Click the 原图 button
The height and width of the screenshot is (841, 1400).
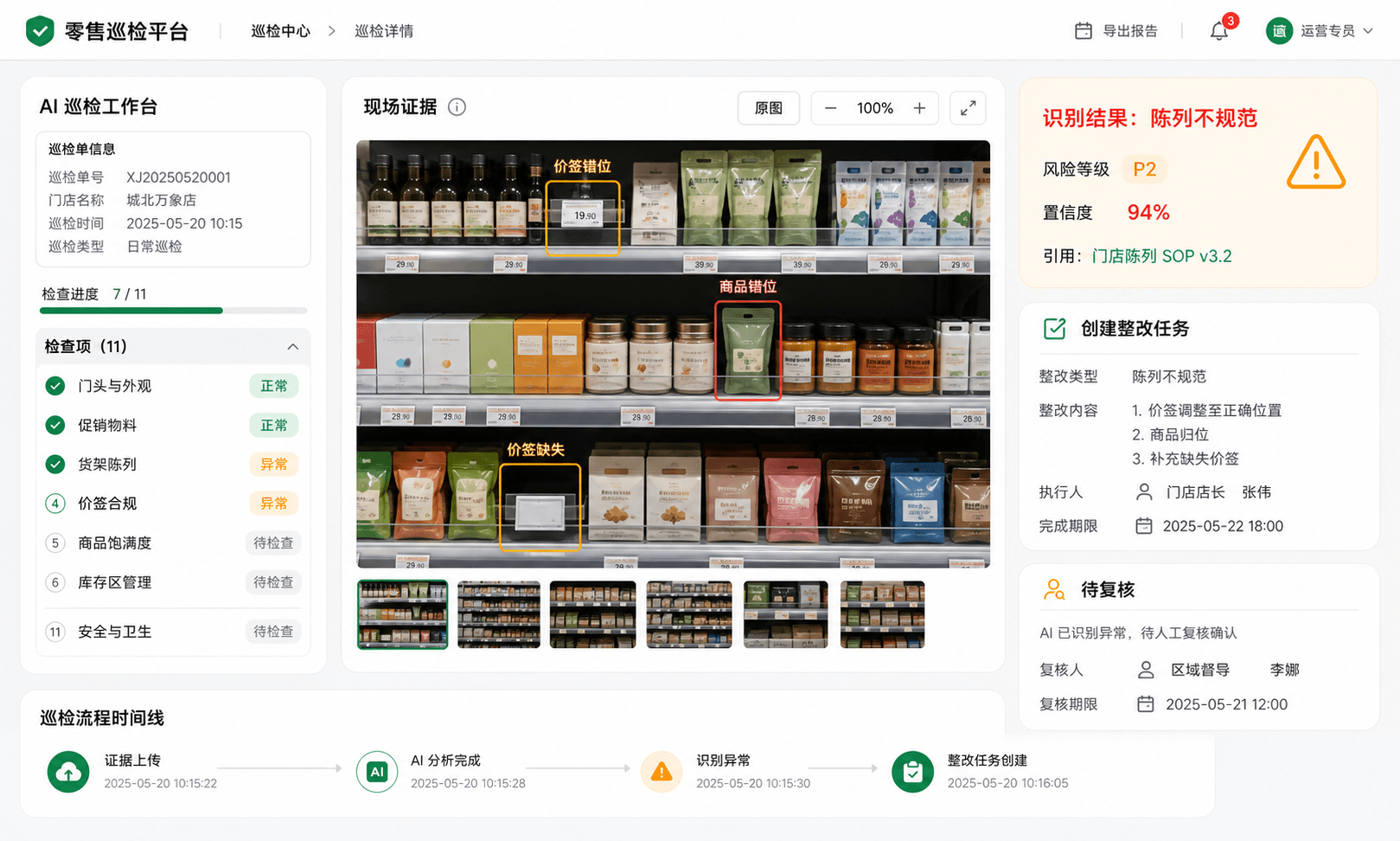coord(769,108)
